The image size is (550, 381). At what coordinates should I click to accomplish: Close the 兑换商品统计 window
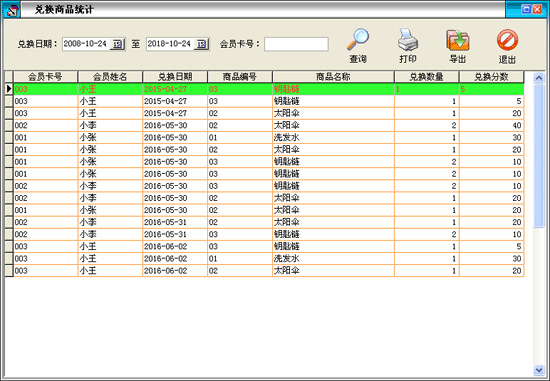[537, 9]
